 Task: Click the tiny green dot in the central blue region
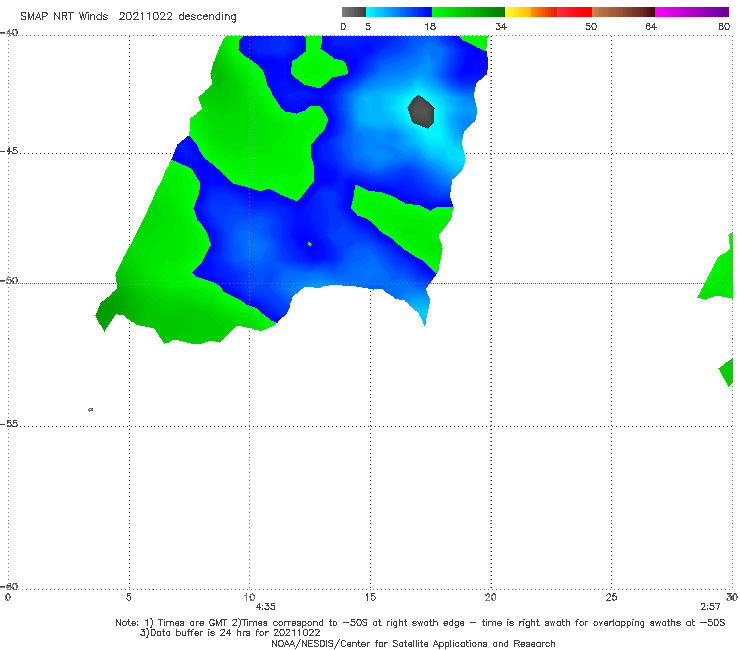[x=310, y=244]
